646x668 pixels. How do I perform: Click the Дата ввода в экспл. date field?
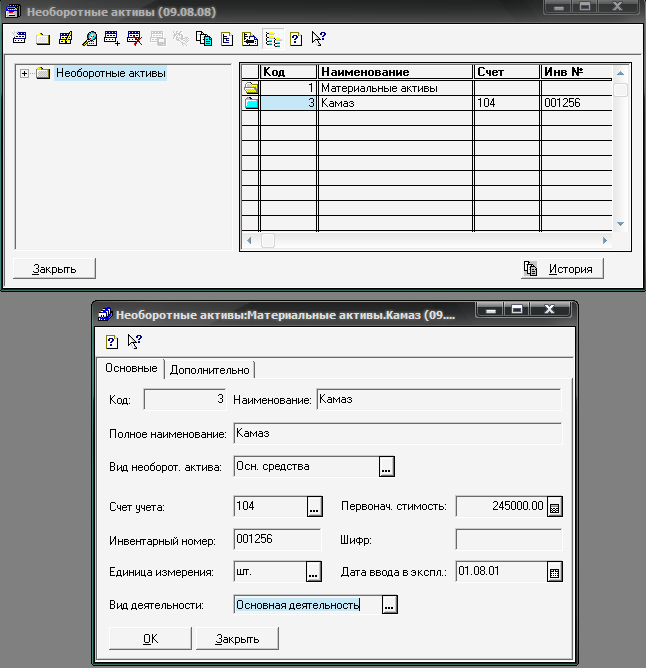coord(501,572)
